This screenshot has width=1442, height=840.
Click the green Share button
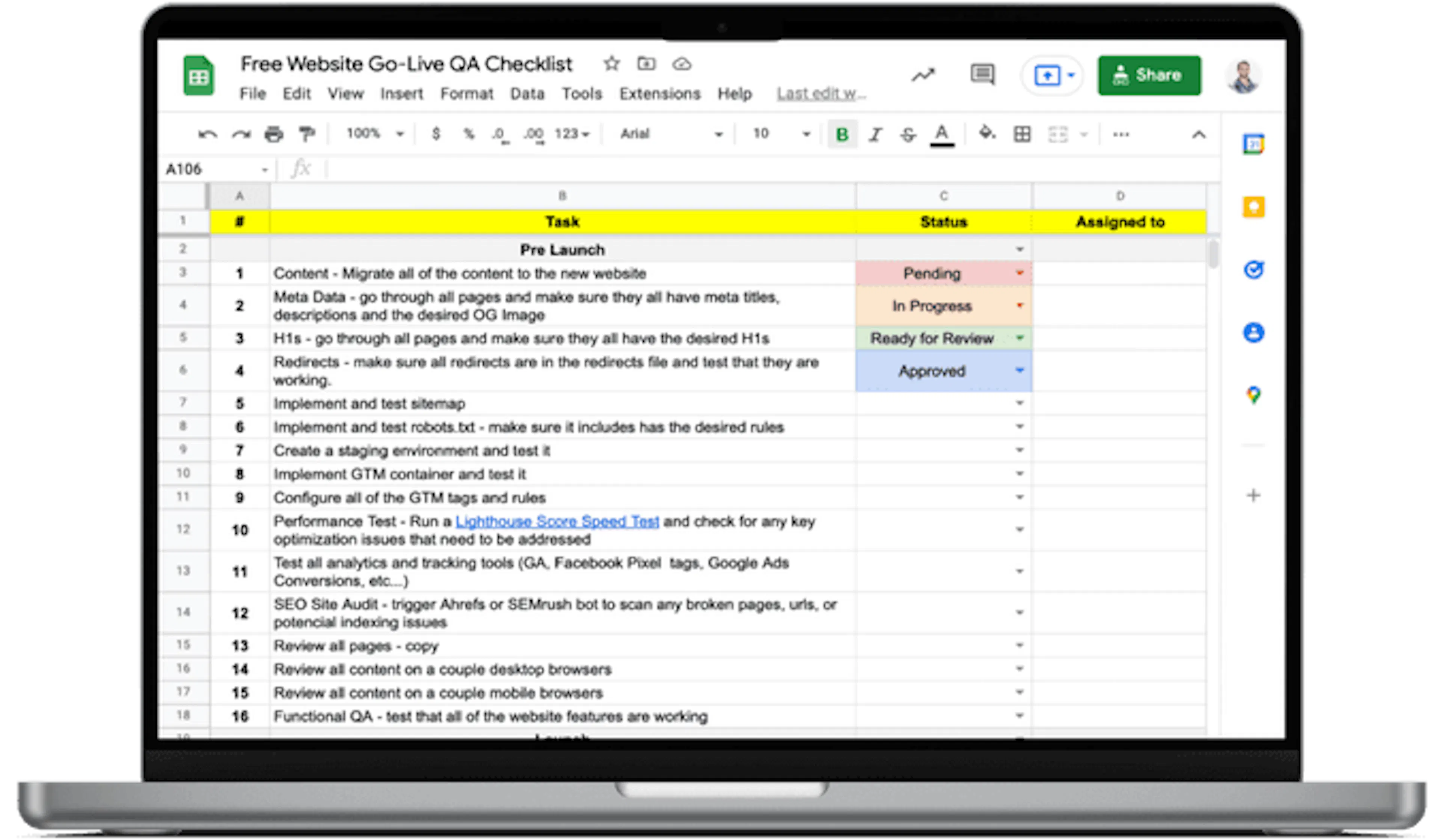pyautogui.click(x=1149, y=74)
